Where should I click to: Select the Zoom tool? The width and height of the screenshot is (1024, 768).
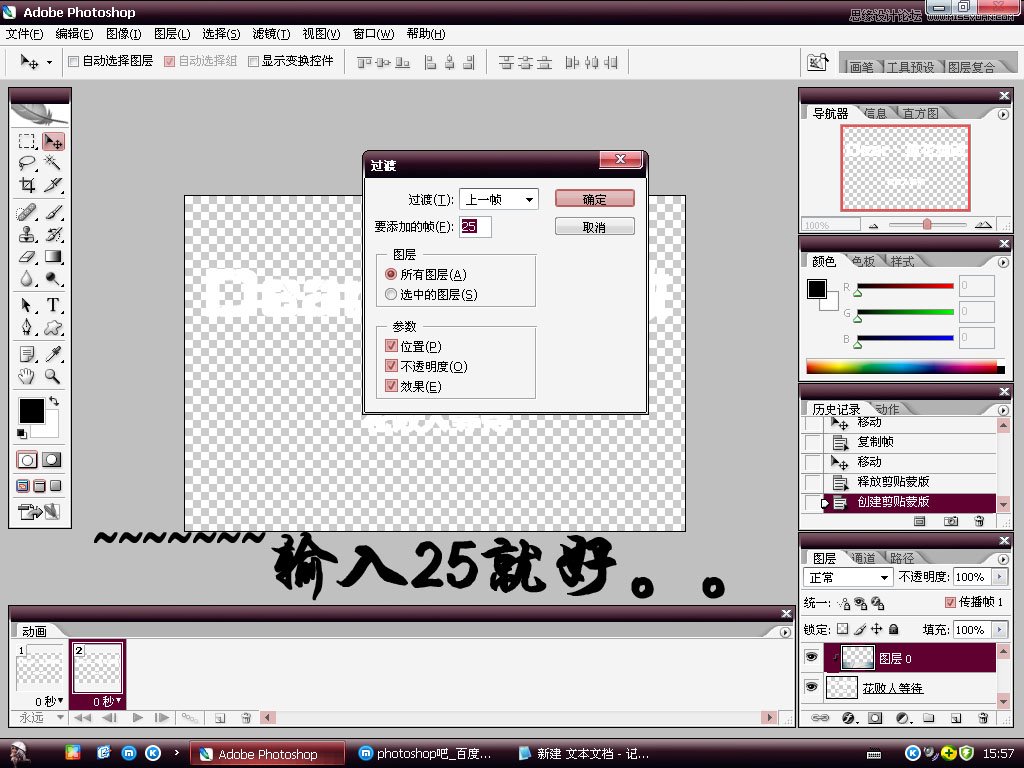pyautogui.click(x=53, y=376)
